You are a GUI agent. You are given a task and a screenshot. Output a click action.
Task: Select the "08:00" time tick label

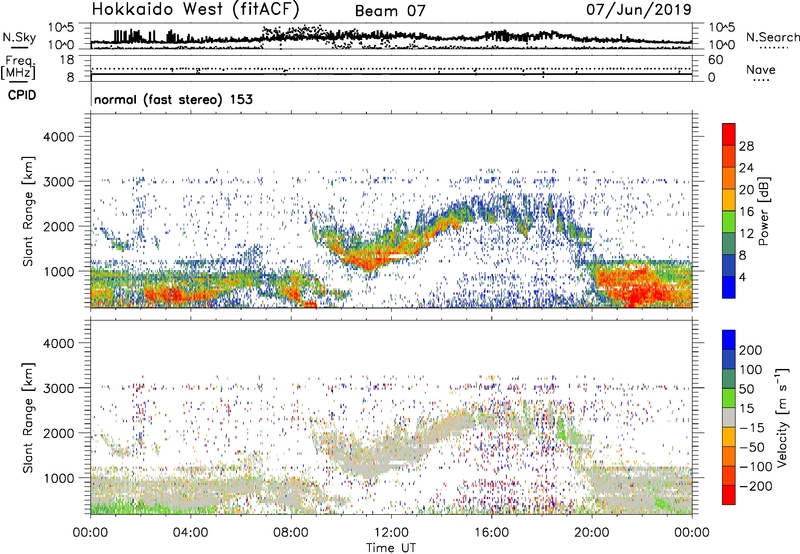tap(291, 533)
